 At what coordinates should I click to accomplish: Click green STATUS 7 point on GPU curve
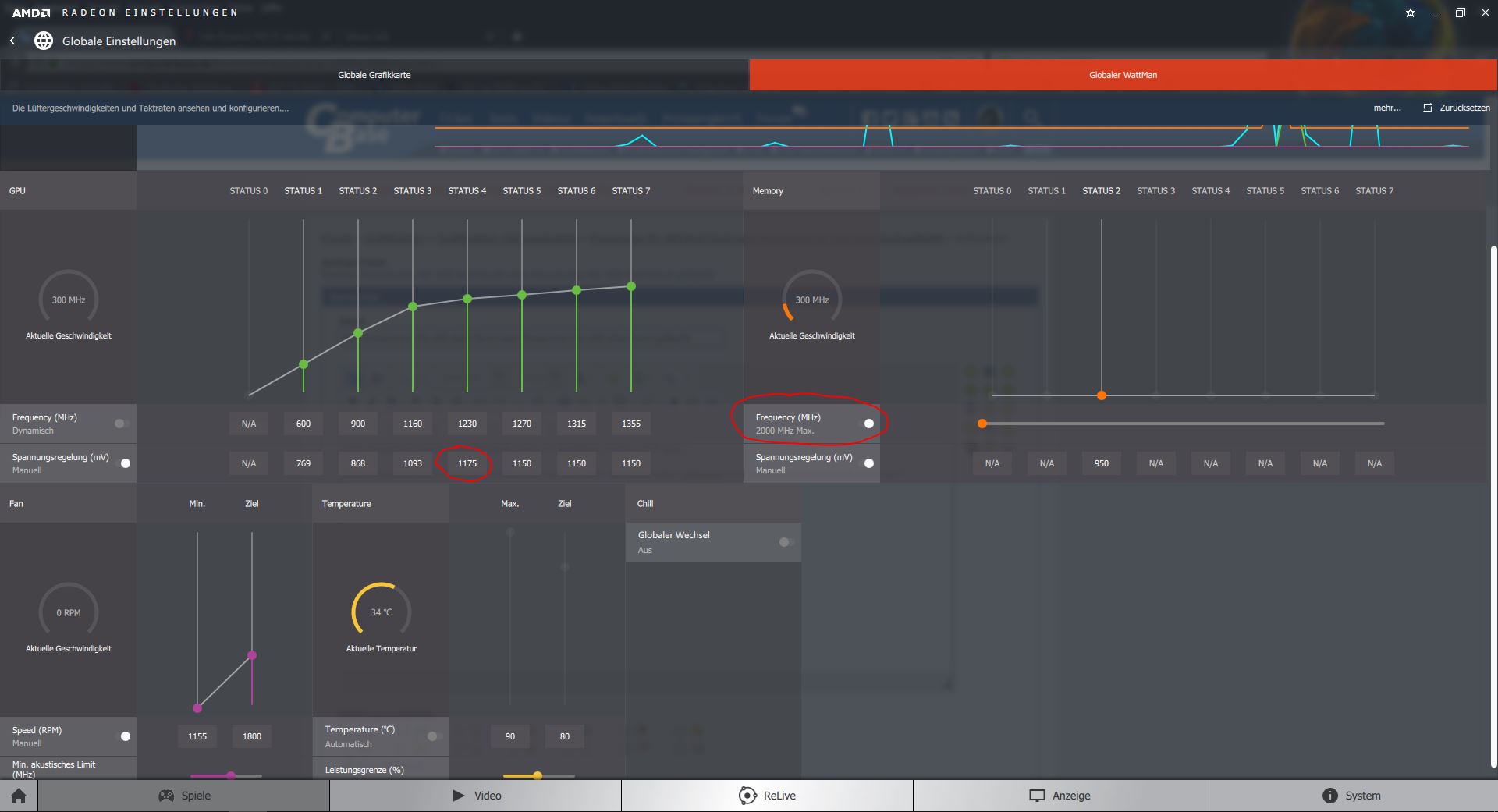pos(631,286)
